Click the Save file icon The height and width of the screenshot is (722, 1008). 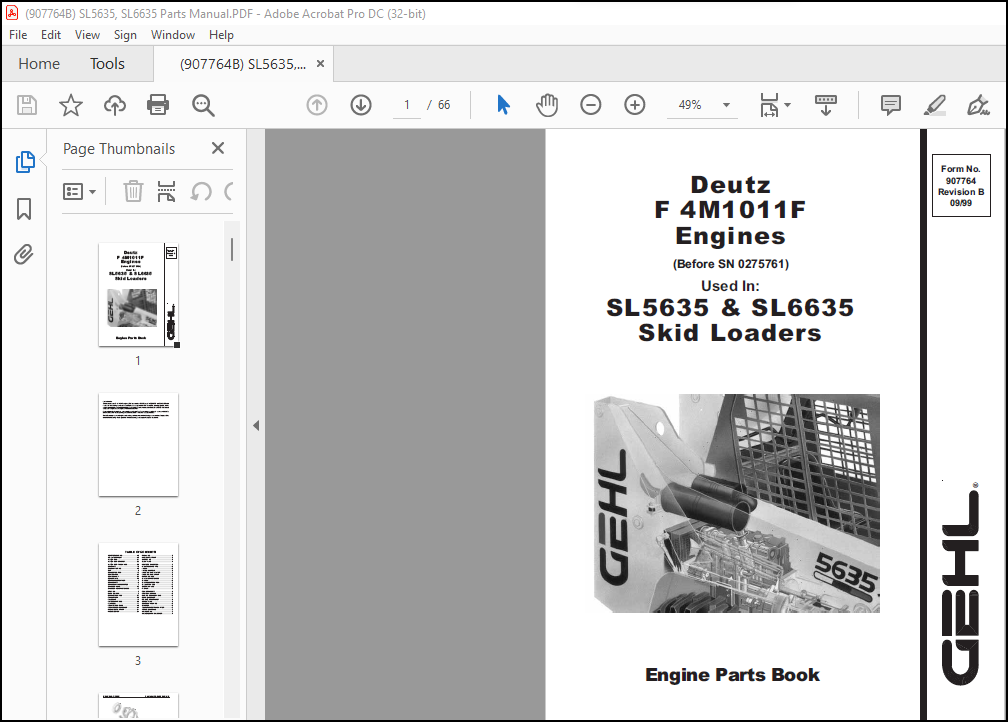click(x=27, y=105)
